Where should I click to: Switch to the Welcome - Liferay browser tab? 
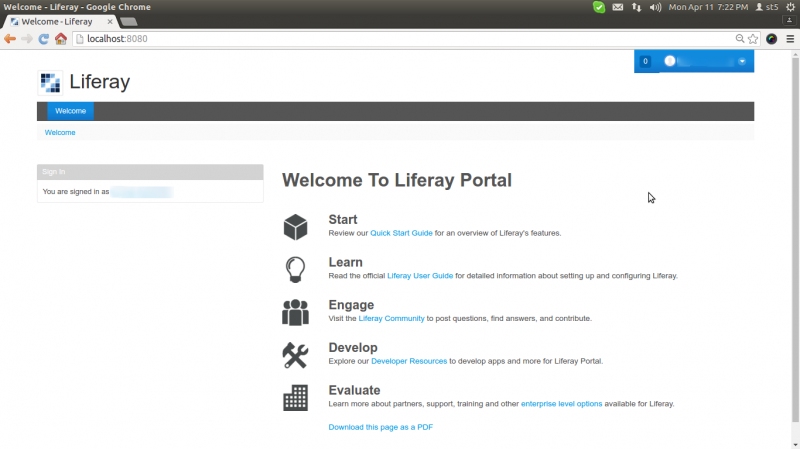[60, 21]
